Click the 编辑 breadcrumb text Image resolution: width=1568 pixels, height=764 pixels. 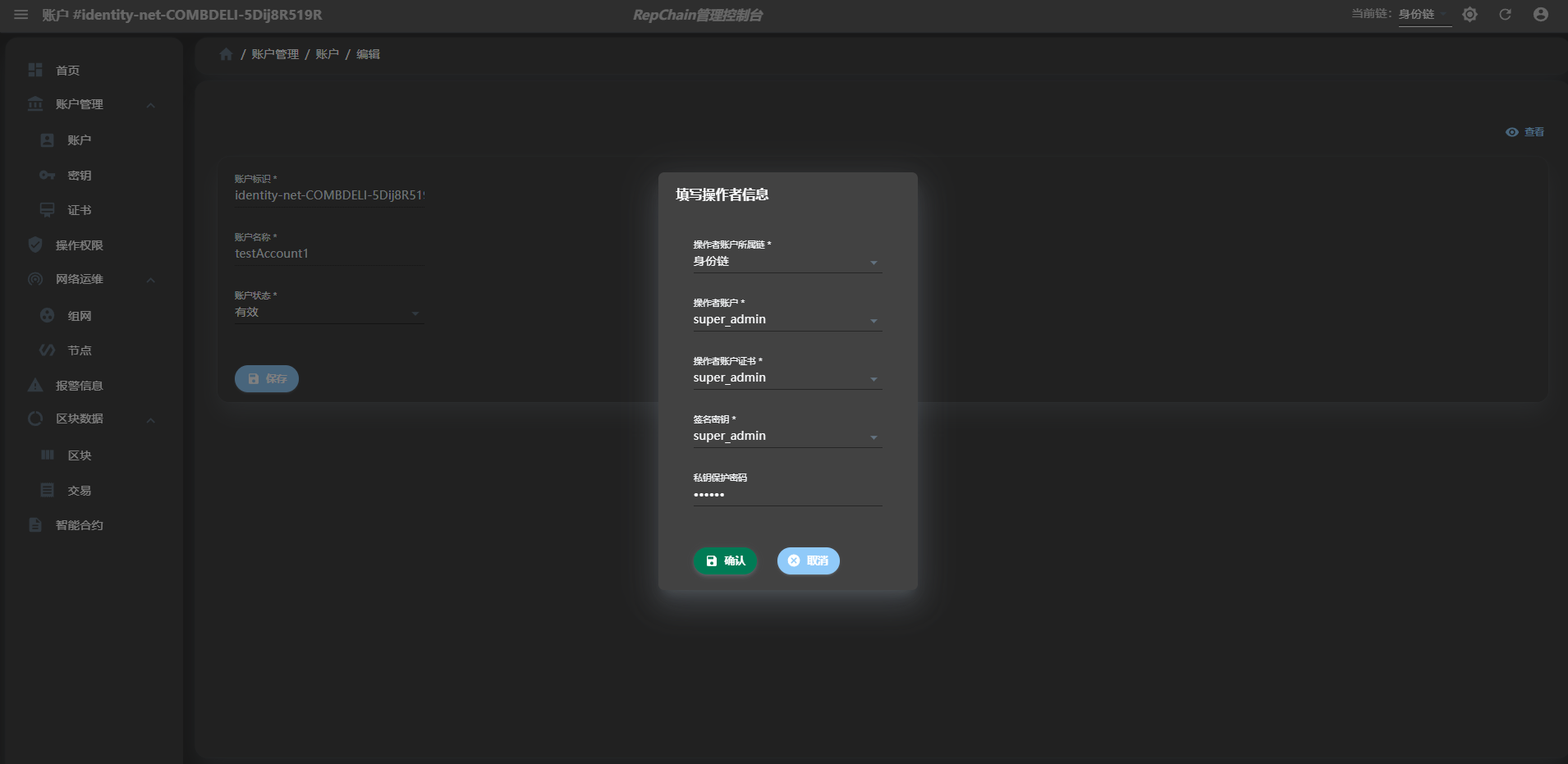pyautogui.click(x=368, y=54)
